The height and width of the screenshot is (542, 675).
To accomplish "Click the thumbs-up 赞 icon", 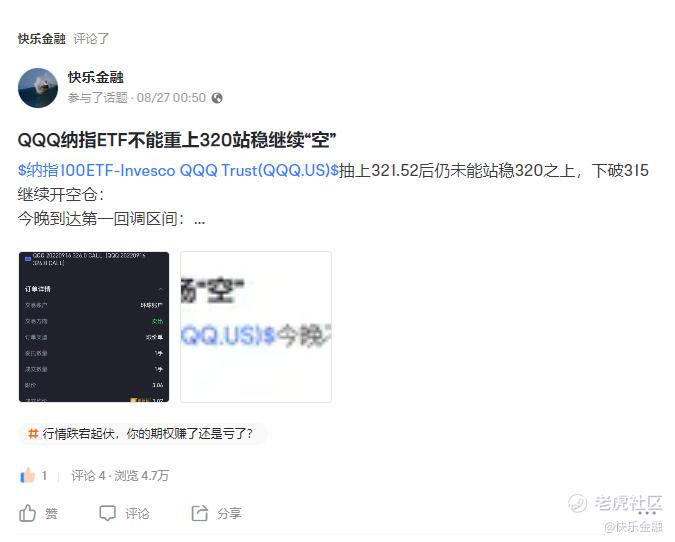I will coord(28,513).
